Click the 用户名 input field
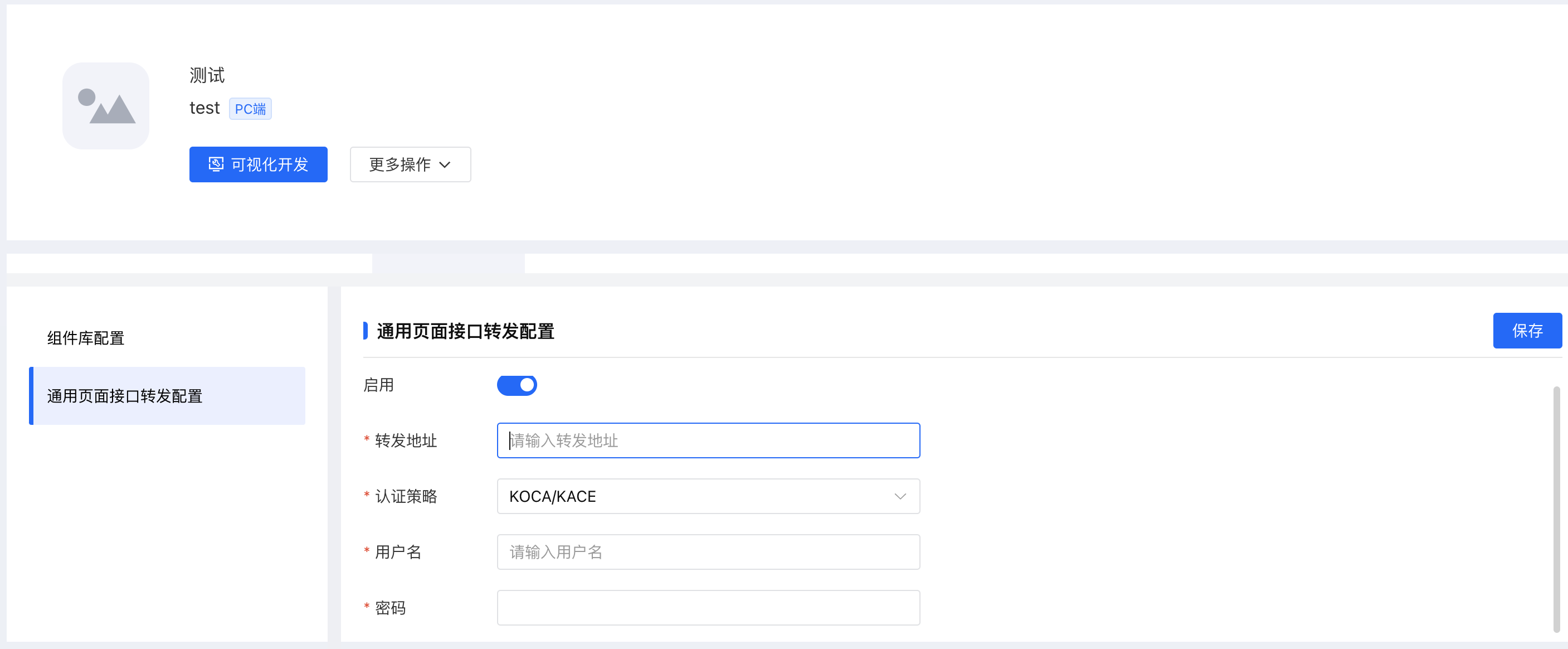This screenshot has width=1568, height=649. 709,551
